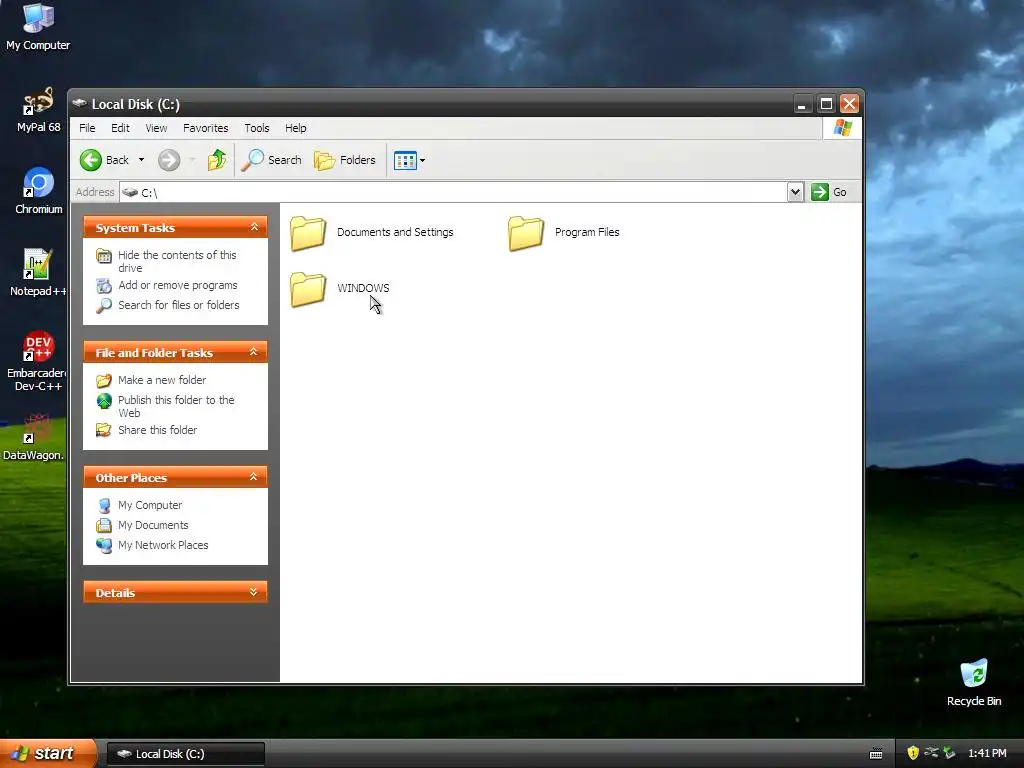This screenshot has height=768, width=1024.
Task: Collapse the Other Places panel
Action: point(254,477)
